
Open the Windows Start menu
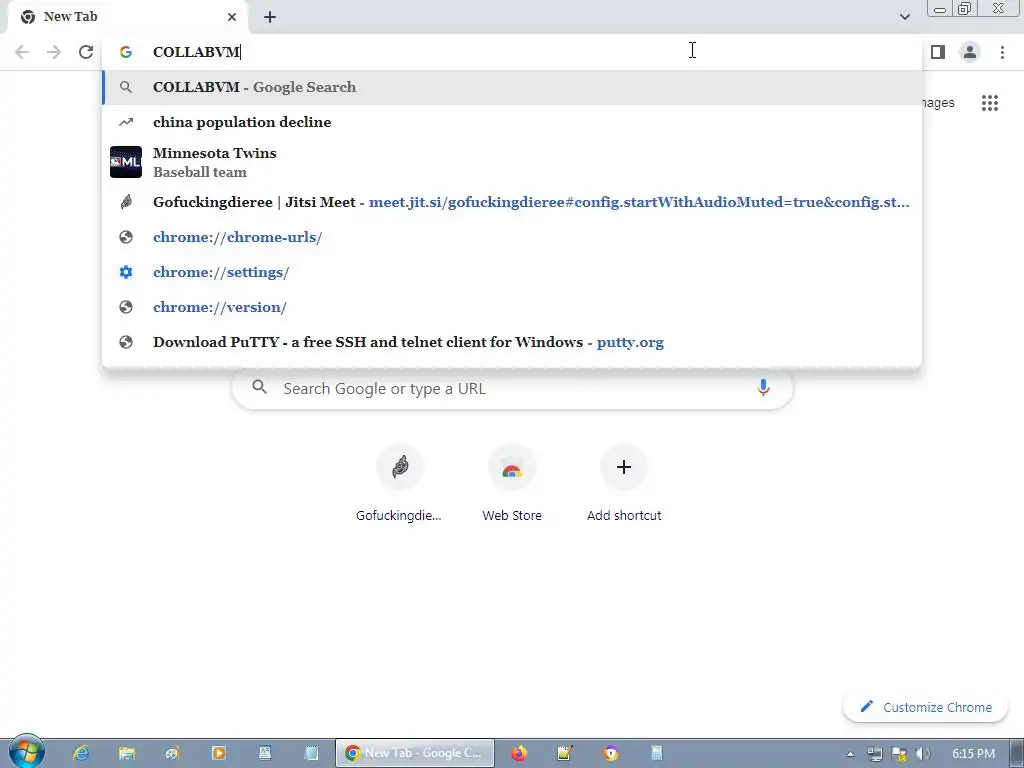26,751
